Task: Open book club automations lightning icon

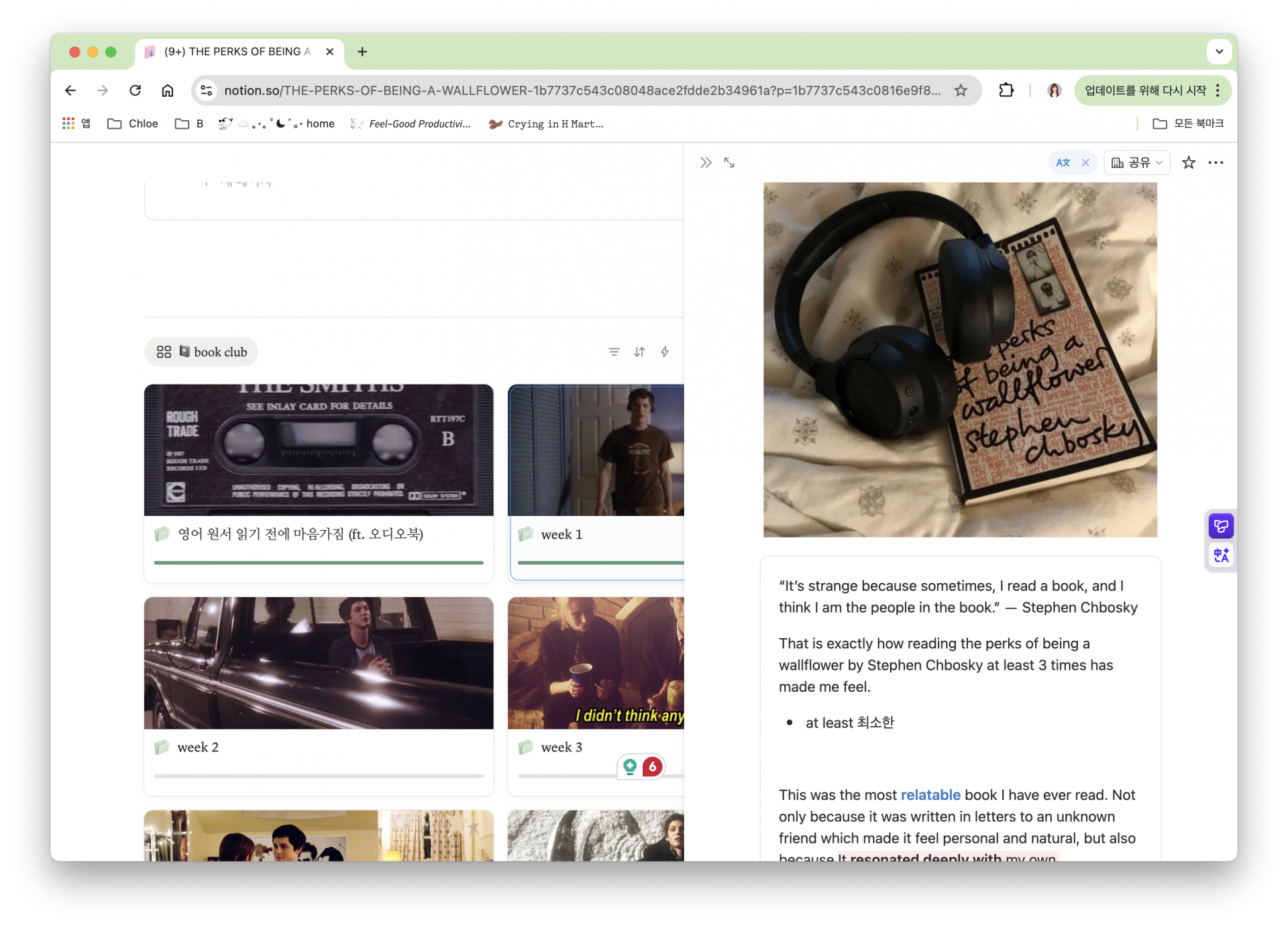Action: pyautogui.click(x=665, y=352)
